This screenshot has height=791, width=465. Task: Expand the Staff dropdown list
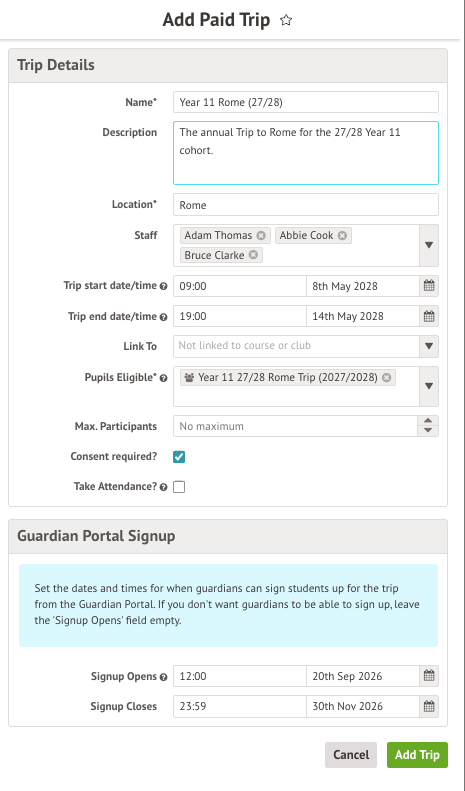point(429,245)
